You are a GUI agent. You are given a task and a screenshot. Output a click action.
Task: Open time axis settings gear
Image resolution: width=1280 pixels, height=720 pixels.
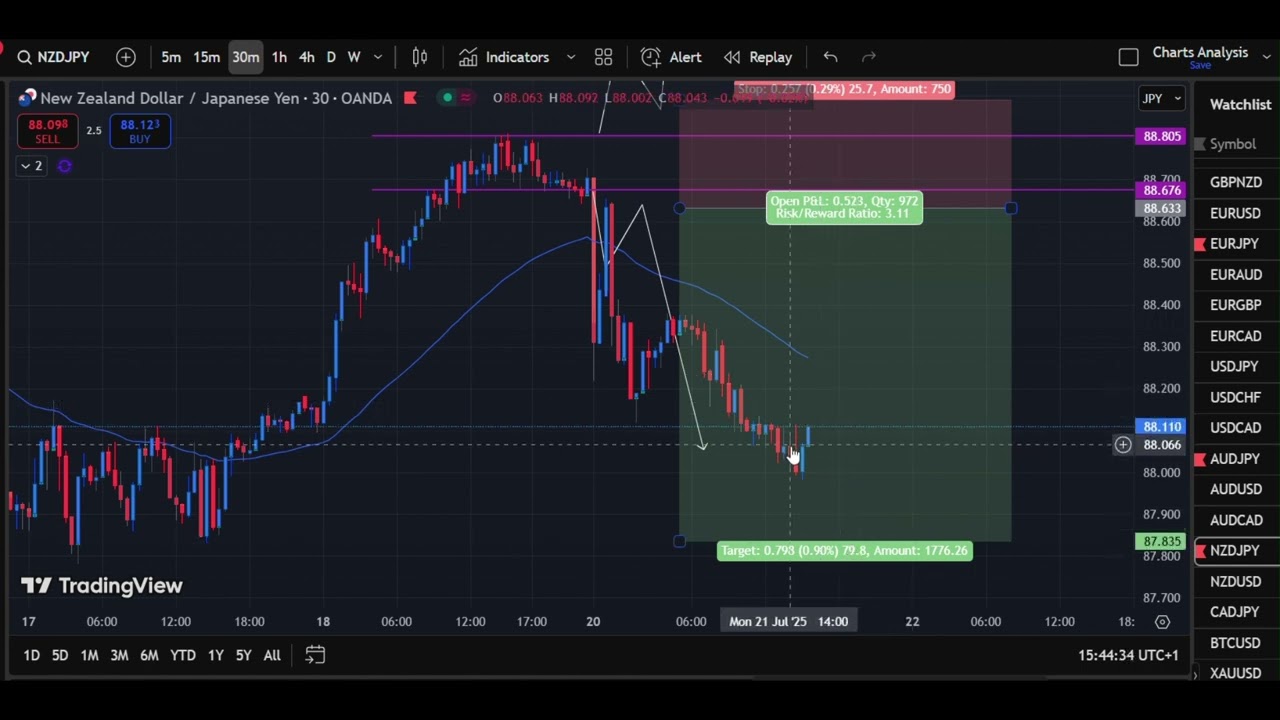[1162, 622]
